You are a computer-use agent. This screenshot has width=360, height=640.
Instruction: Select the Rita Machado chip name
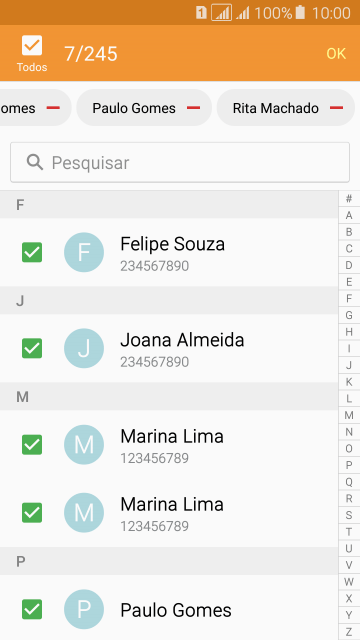pyautogui.click(x=276, y=108)
